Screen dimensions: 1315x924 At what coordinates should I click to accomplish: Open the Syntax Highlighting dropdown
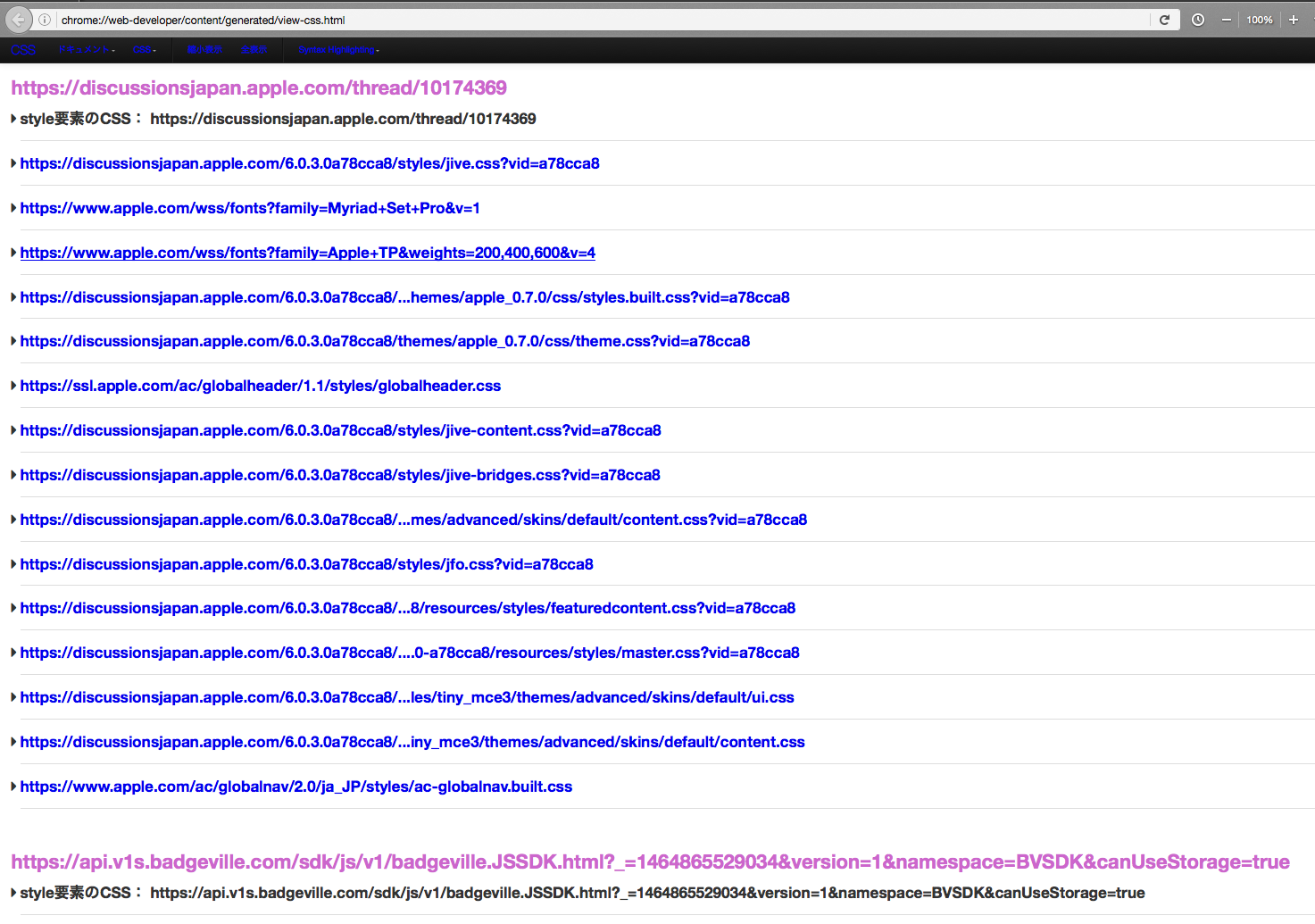[x=338, y=50]
